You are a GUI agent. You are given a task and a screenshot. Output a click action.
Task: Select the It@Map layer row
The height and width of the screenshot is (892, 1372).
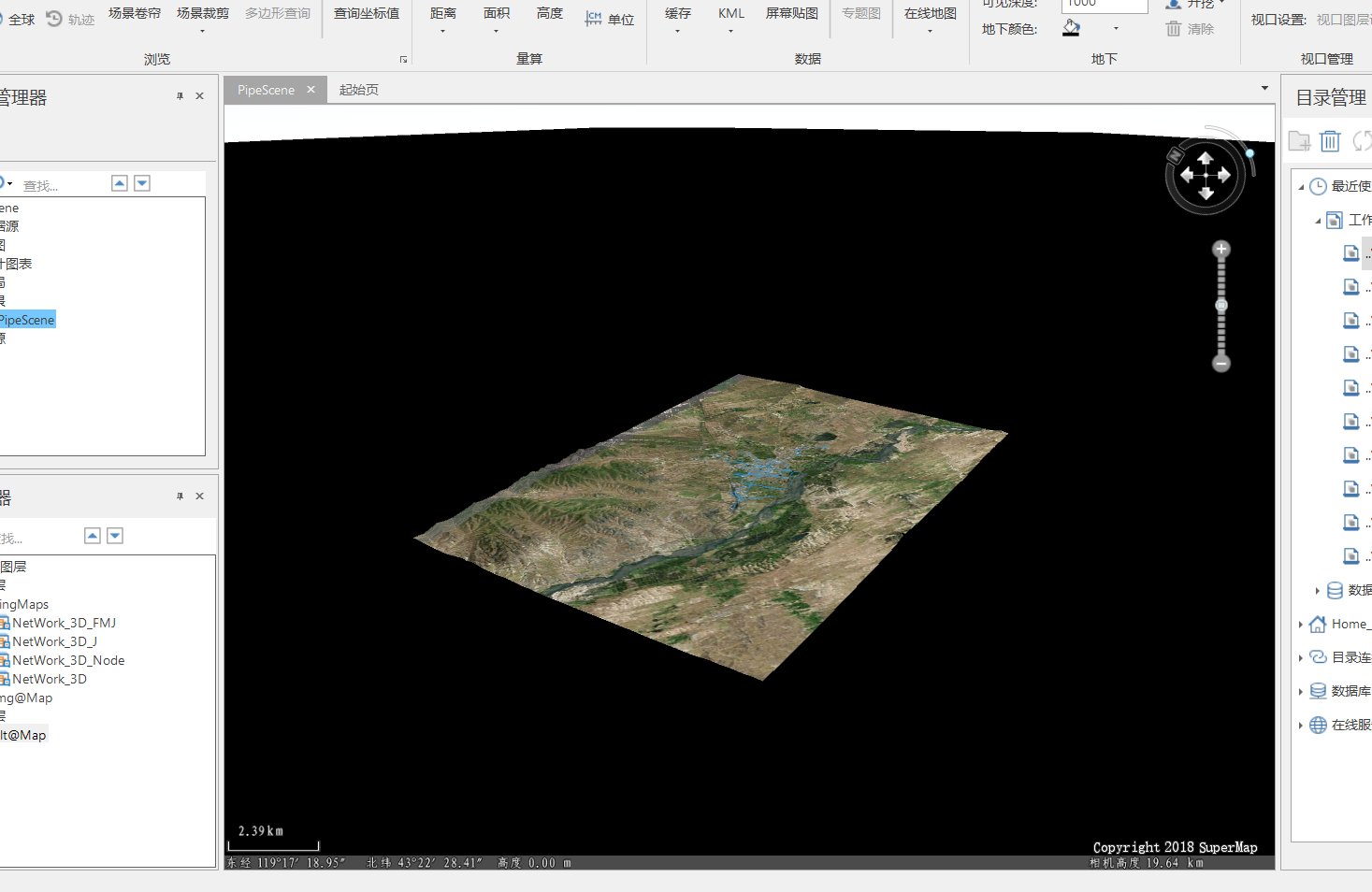[x=23, y=735]
